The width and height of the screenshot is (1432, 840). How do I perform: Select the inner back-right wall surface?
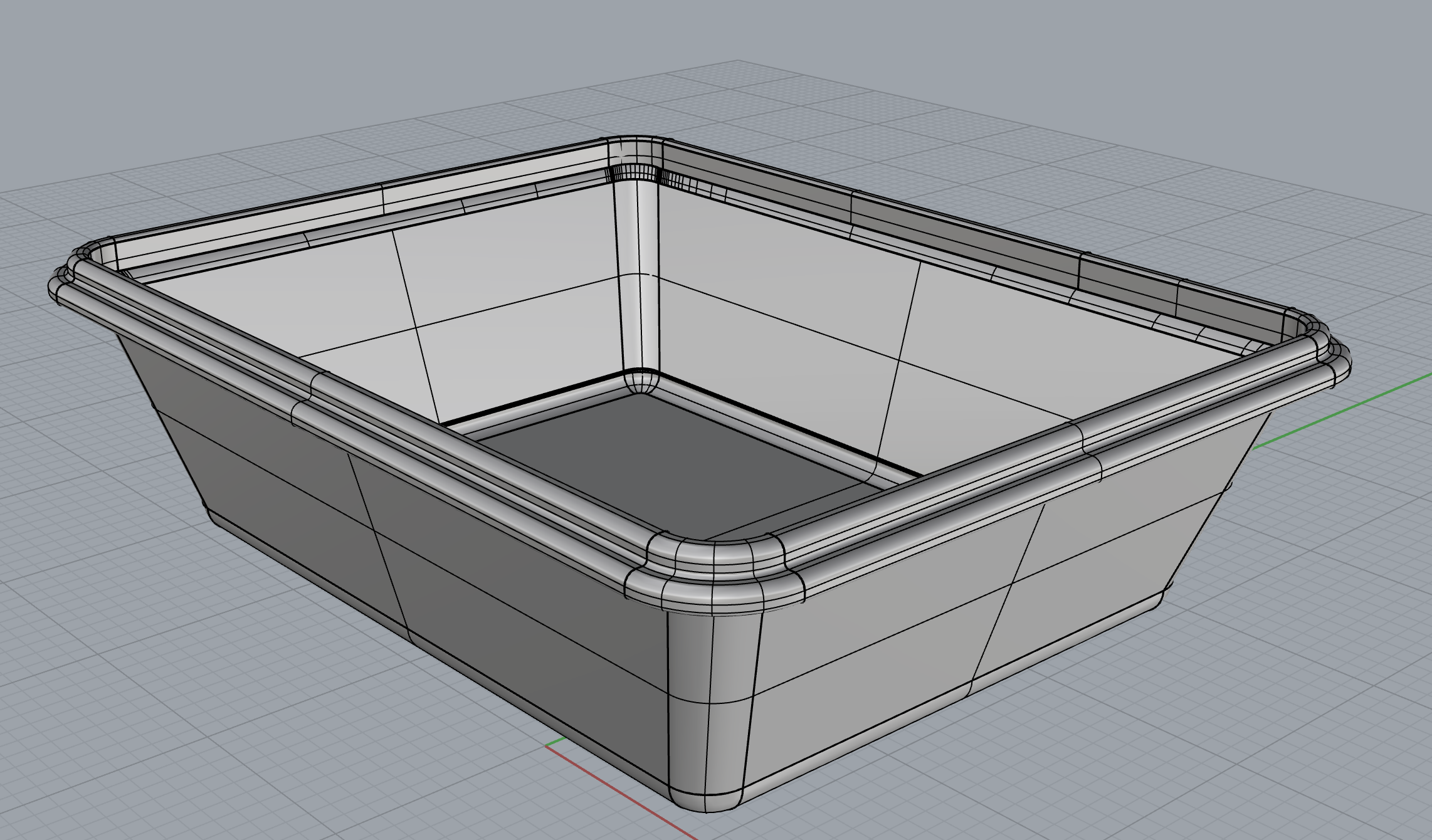pos(878,313)
